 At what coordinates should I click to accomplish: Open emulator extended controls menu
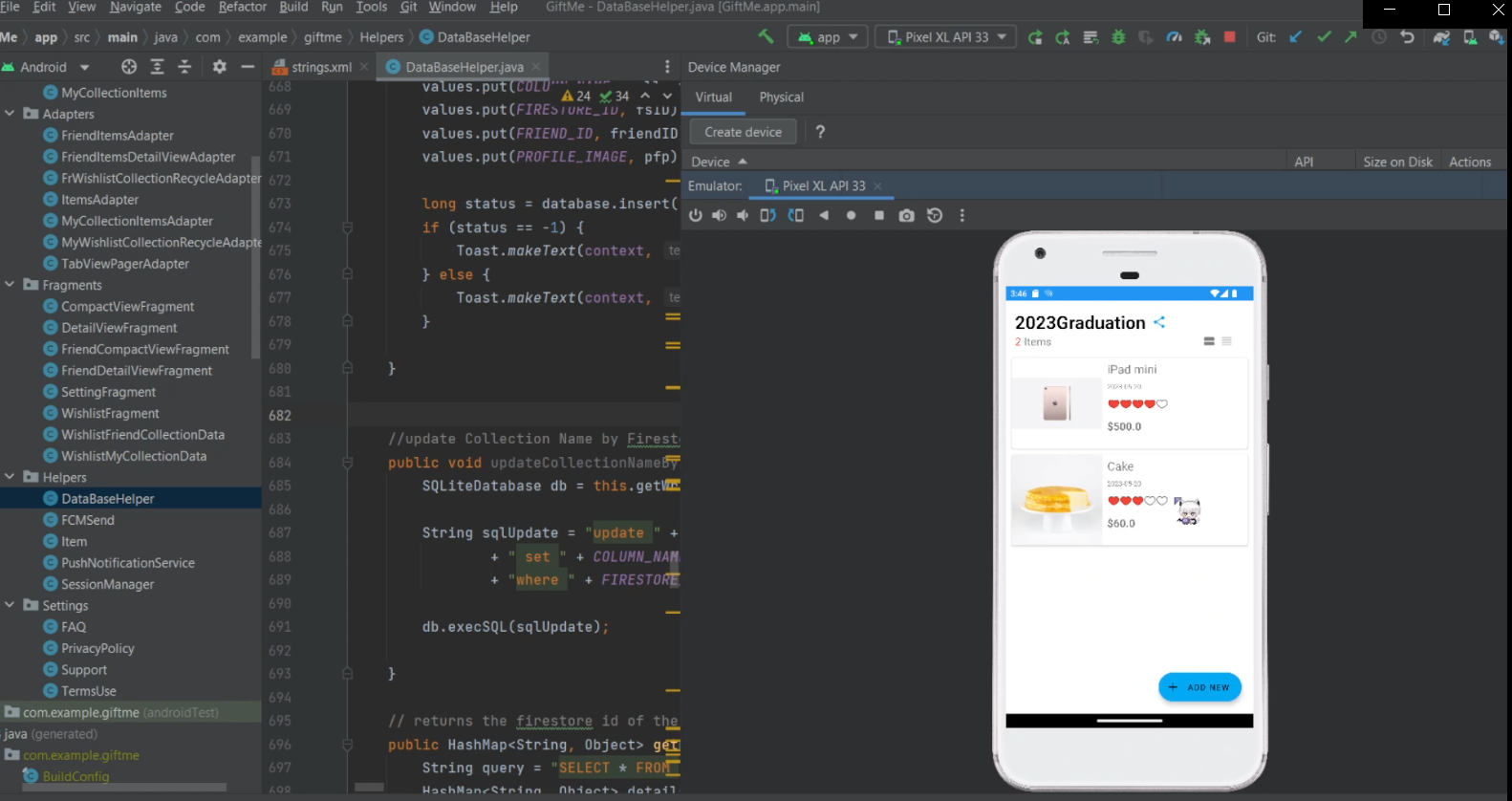(x=962, y=216)
